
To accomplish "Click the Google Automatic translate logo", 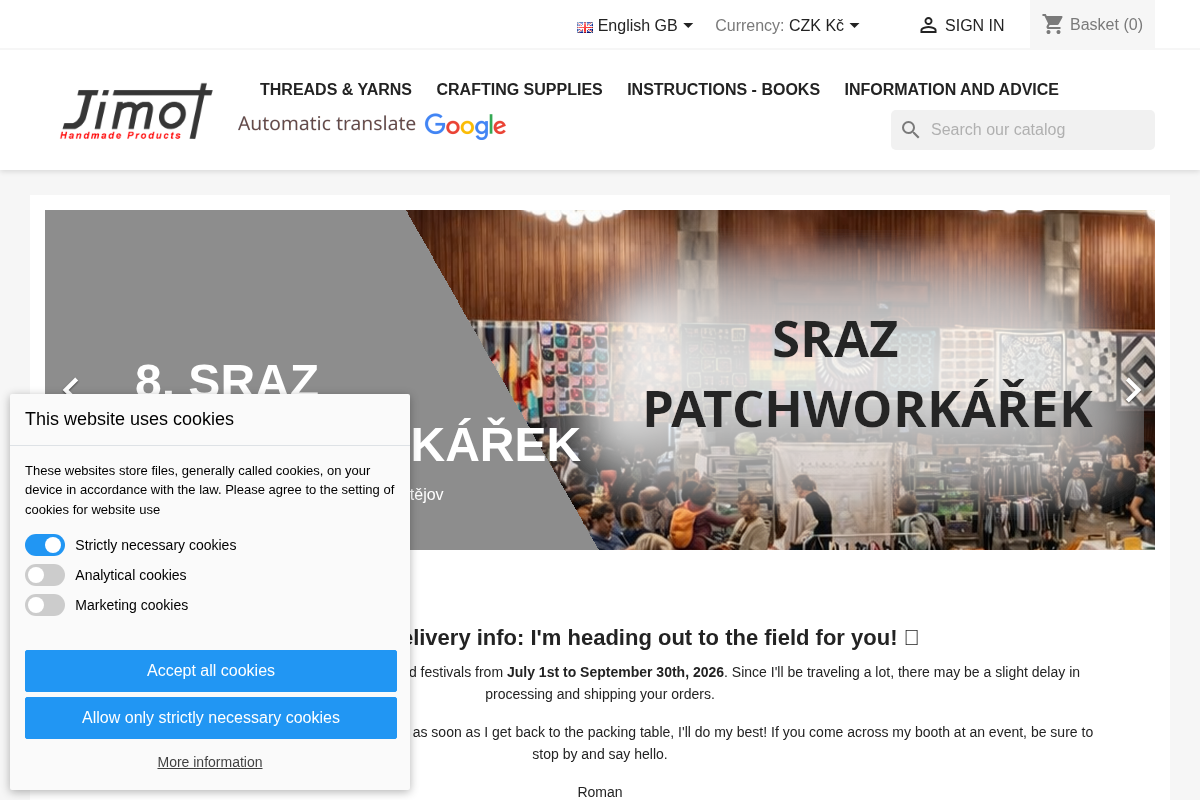I will [x=372, y=125].
